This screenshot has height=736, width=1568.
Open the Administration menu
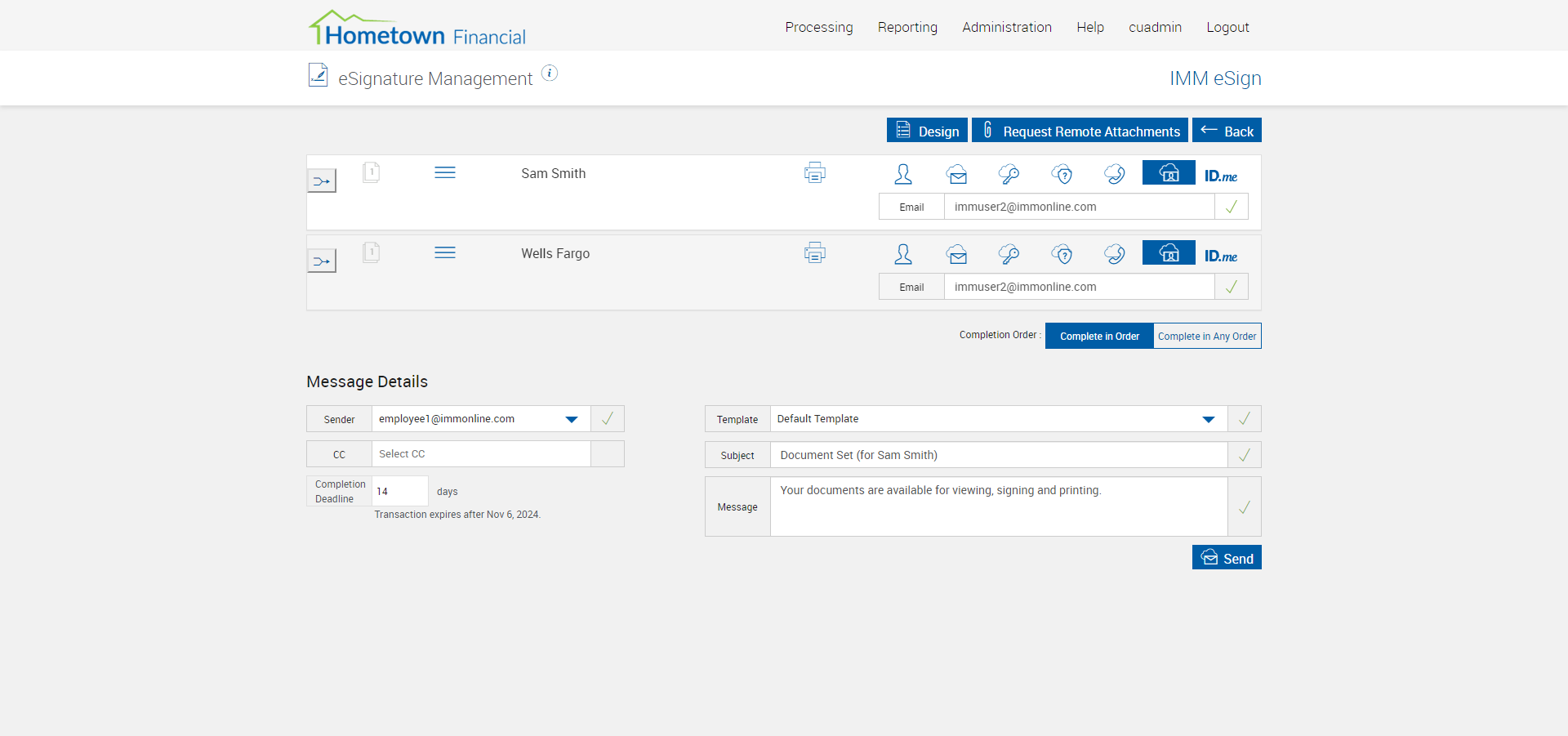[1007, 27]
